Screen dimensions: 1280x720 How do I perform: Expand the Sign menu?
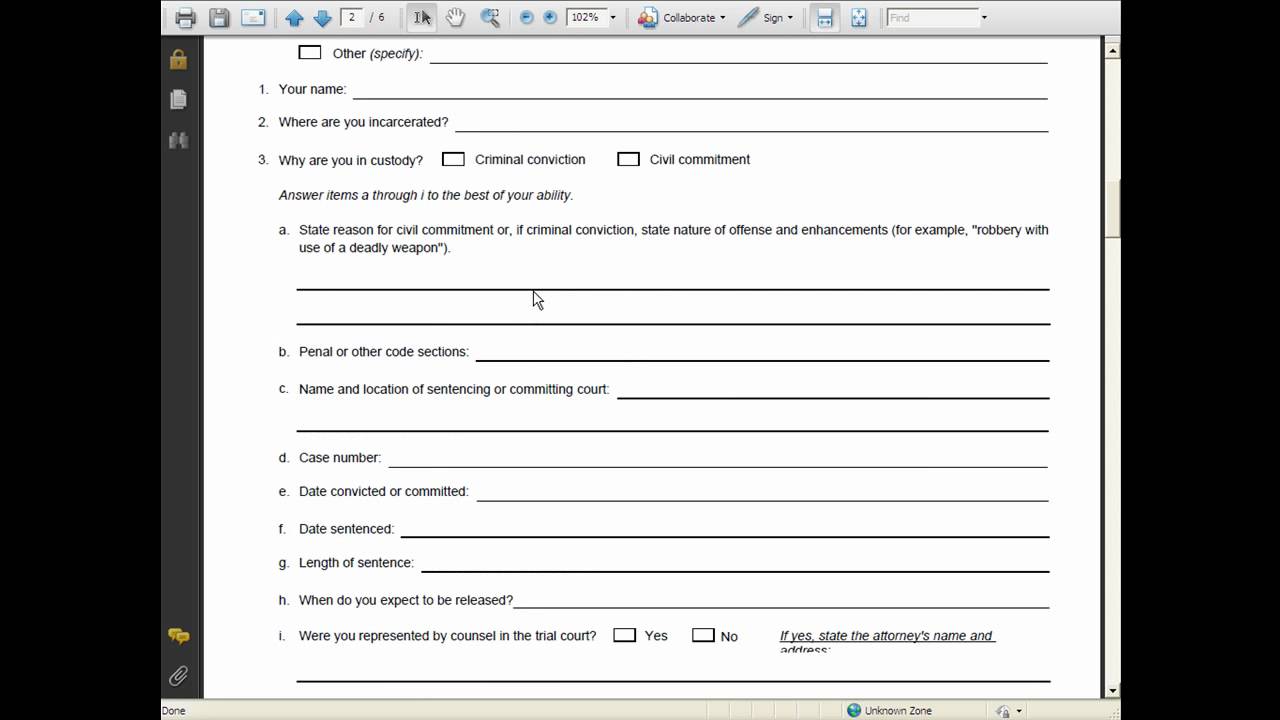pos(790,17)
